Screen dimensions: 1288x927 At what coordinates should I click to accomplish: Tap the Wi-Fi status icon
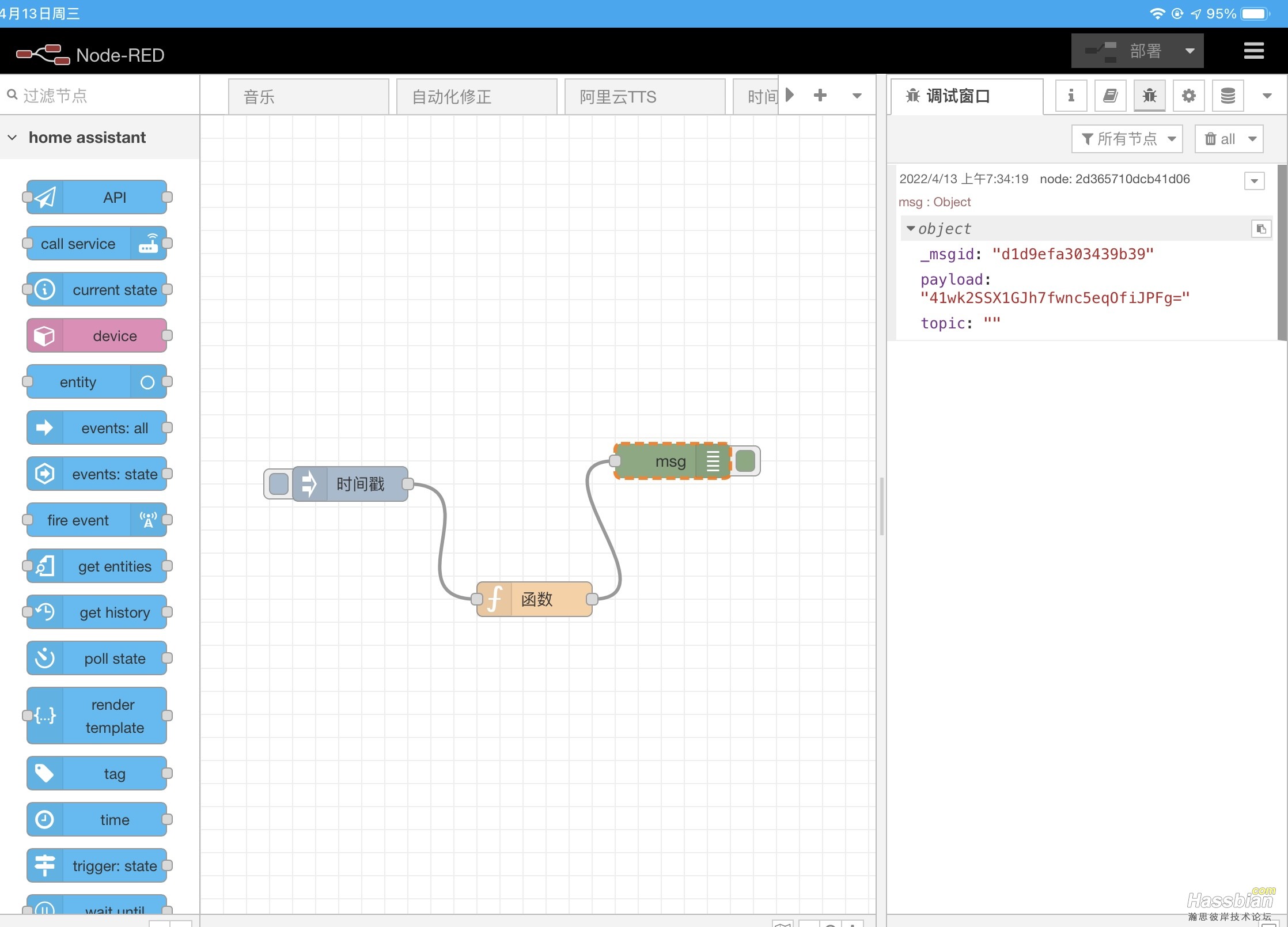1157,13
